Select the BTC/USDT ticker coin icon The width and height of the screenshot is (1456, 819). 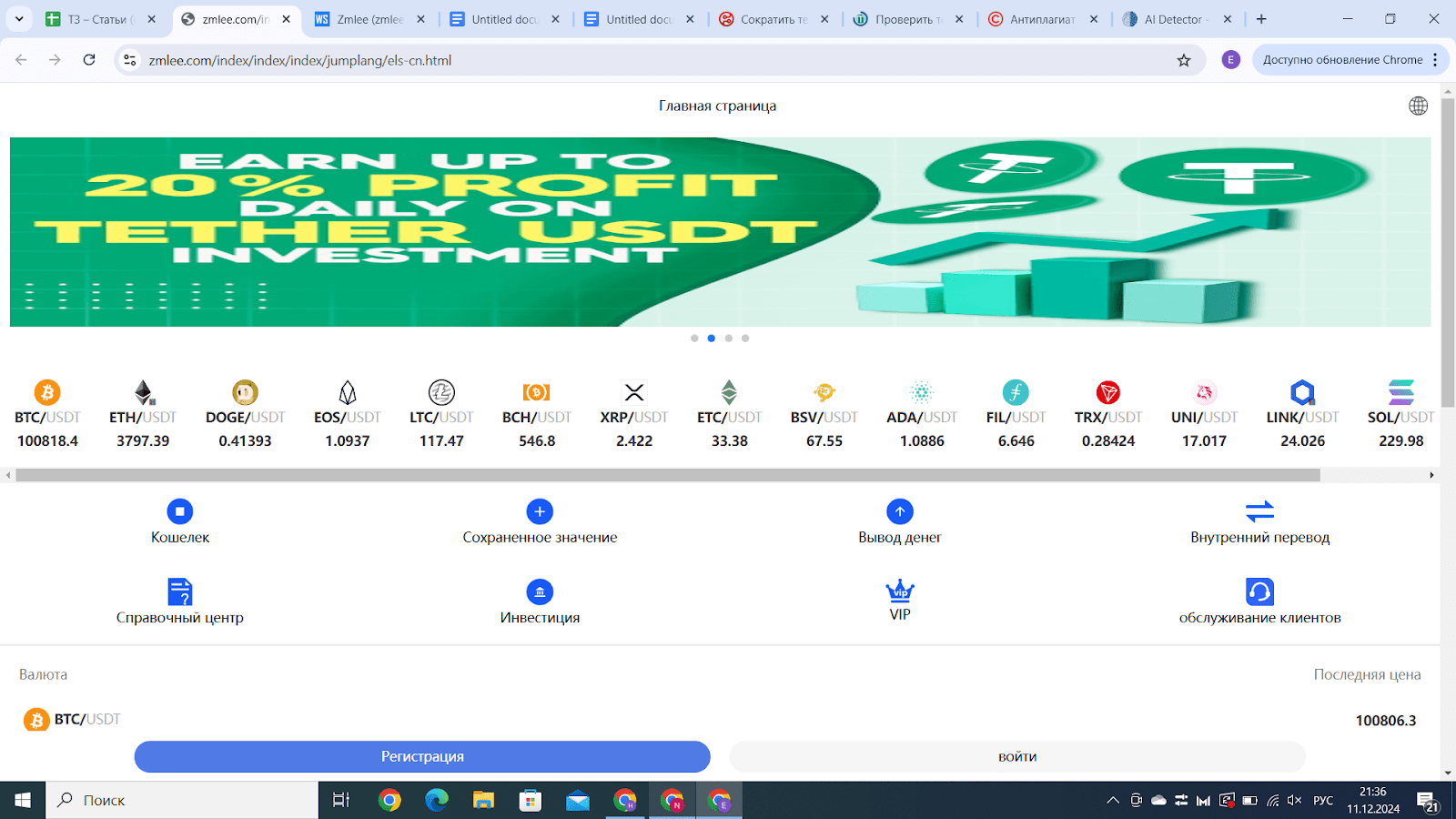pyautogui.click(x=47, y=392)
